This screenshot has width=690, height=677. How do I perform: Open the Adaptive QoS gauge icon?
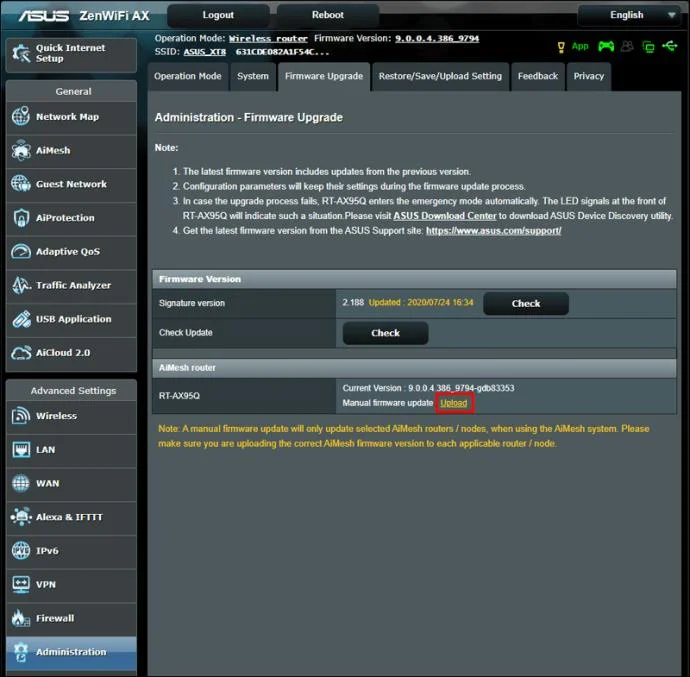(x=21, y=251)
